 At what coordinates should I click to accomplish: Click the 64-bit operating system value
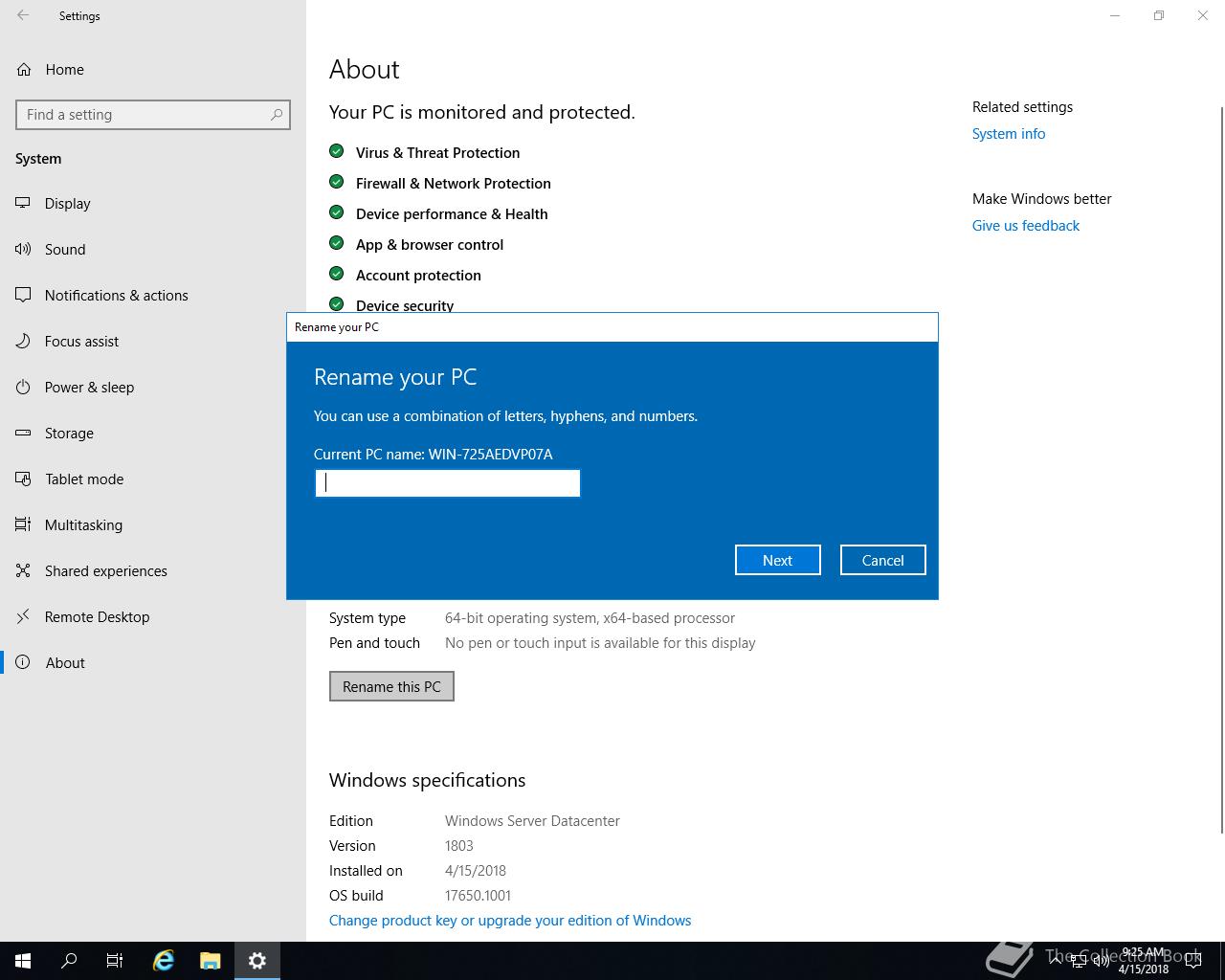click(590, 618)
